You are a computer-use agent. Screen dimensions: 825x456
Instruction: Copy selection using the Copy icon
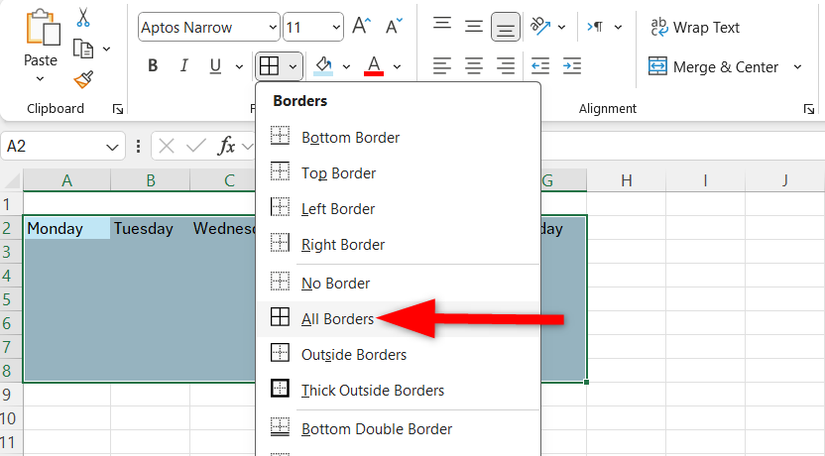[83, 48]
